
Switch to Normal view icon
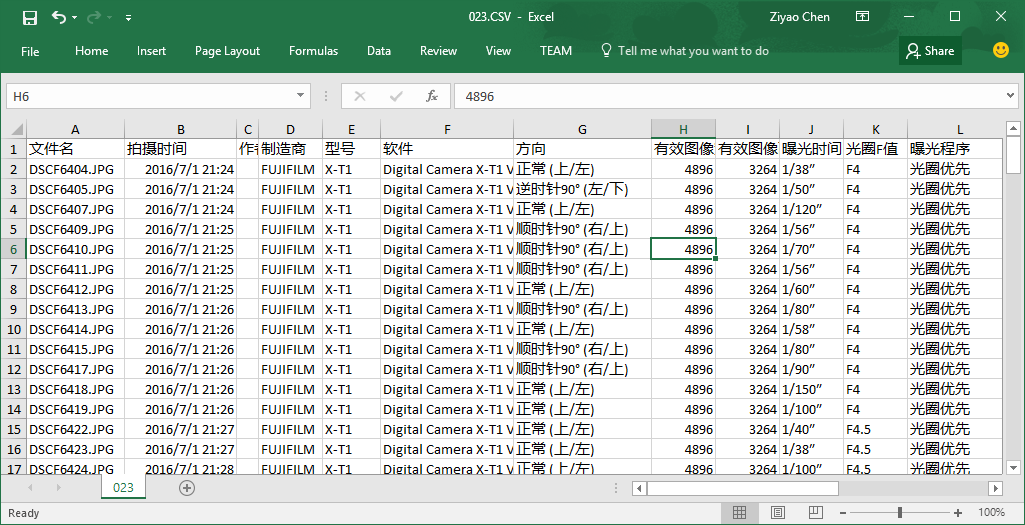(739, 513)
